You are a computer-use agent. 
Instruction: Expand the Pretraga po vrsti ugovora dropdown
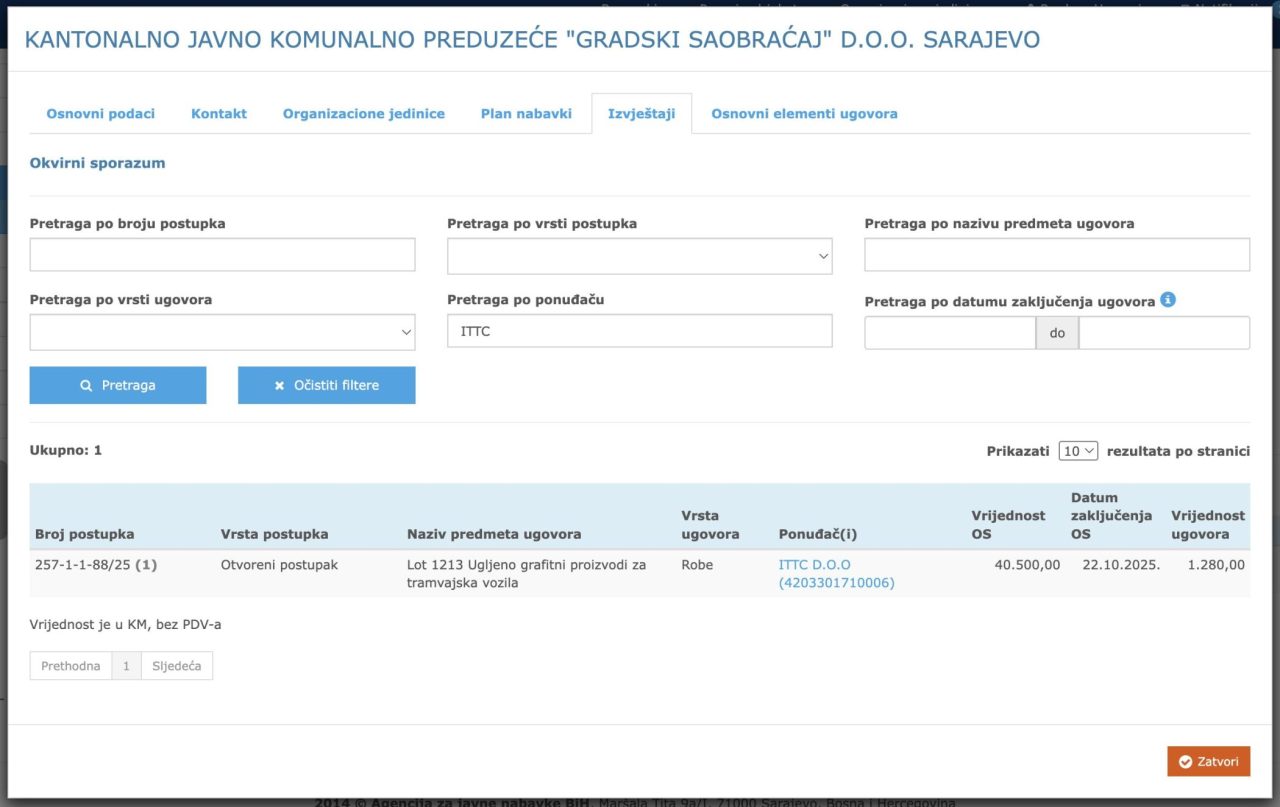(222, 332)
